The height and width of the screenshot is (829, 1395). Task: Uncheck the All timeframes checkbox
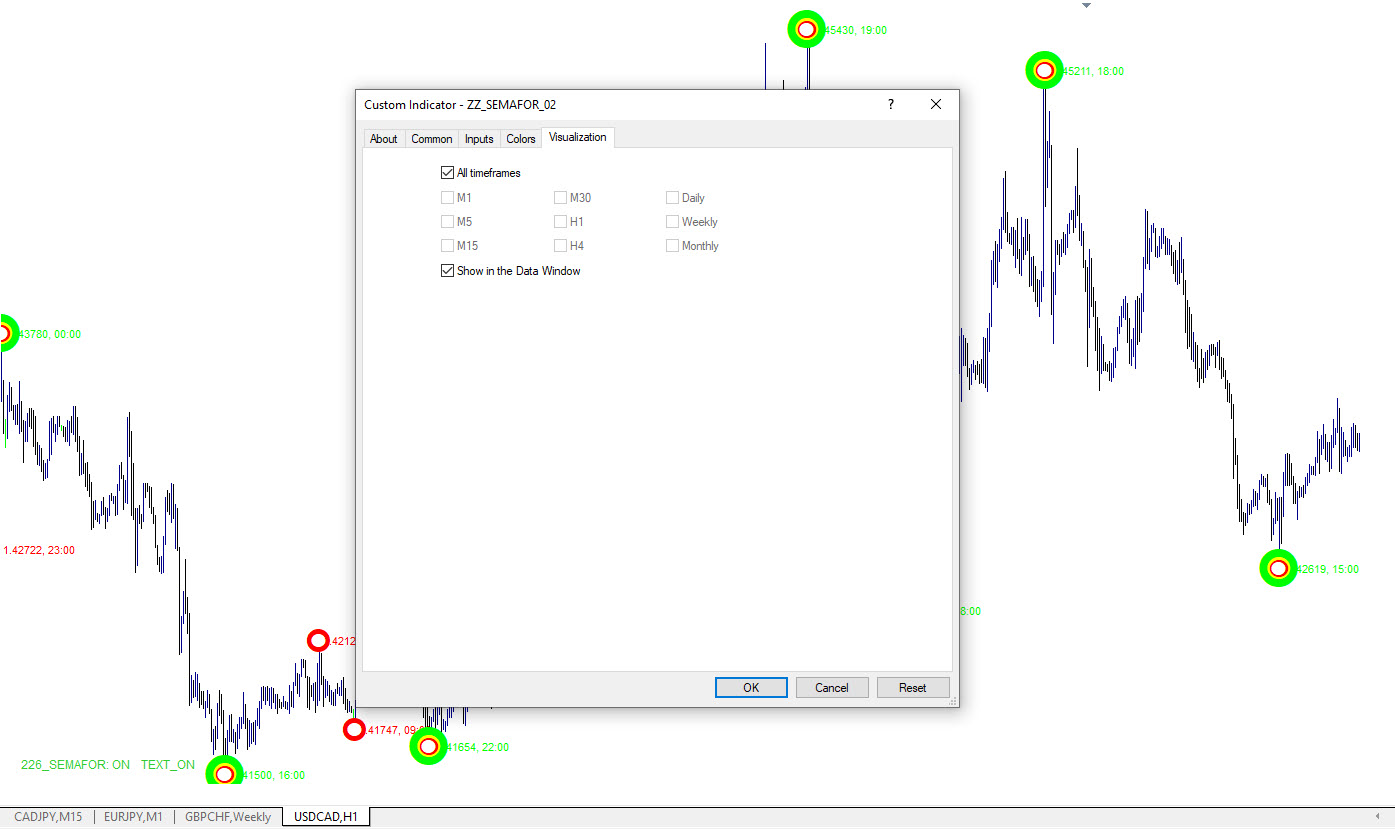448,173
